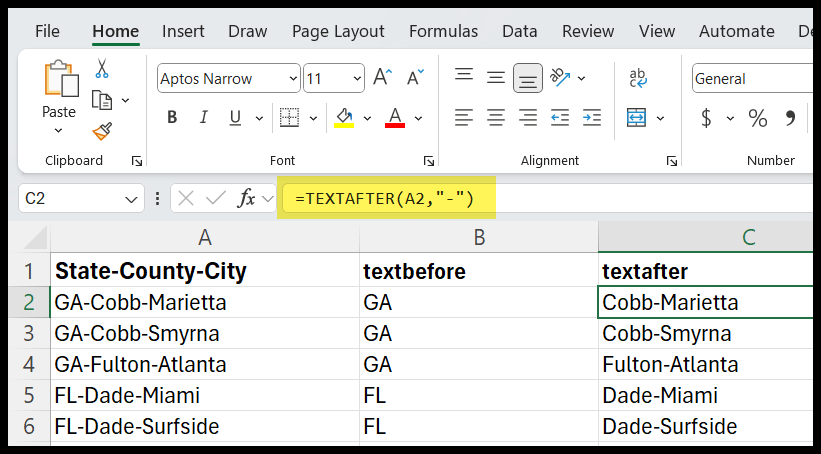Switch to the Data tab
Screen dimensions: 821x454
click(x=519, y=31)
